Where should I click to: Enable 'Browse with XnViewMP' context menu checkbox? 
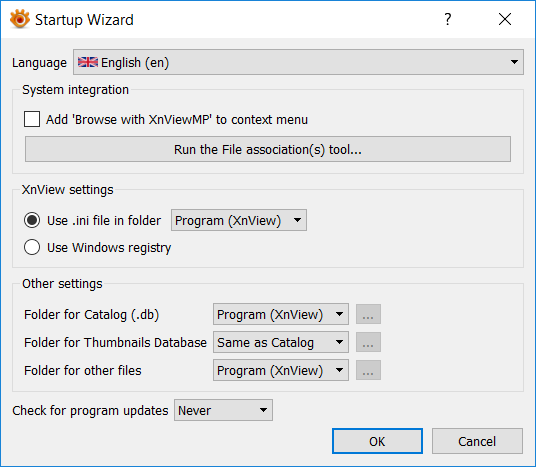pos(32,119)
